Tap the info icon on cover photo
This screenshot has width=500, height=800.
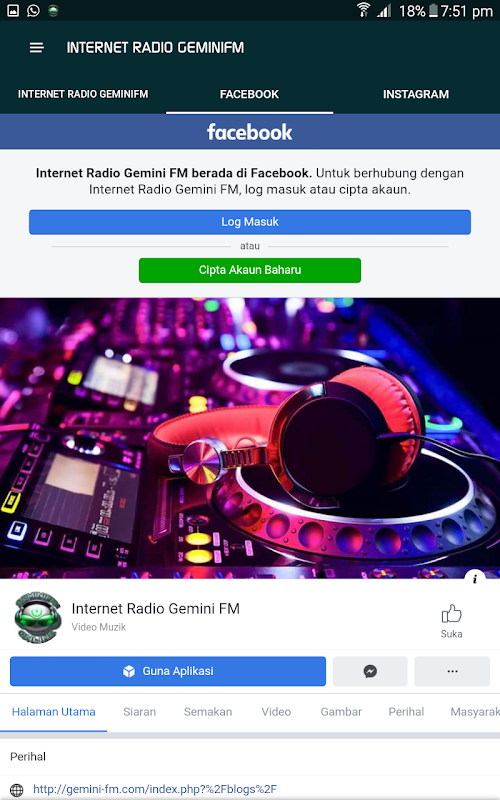point(475,579)
